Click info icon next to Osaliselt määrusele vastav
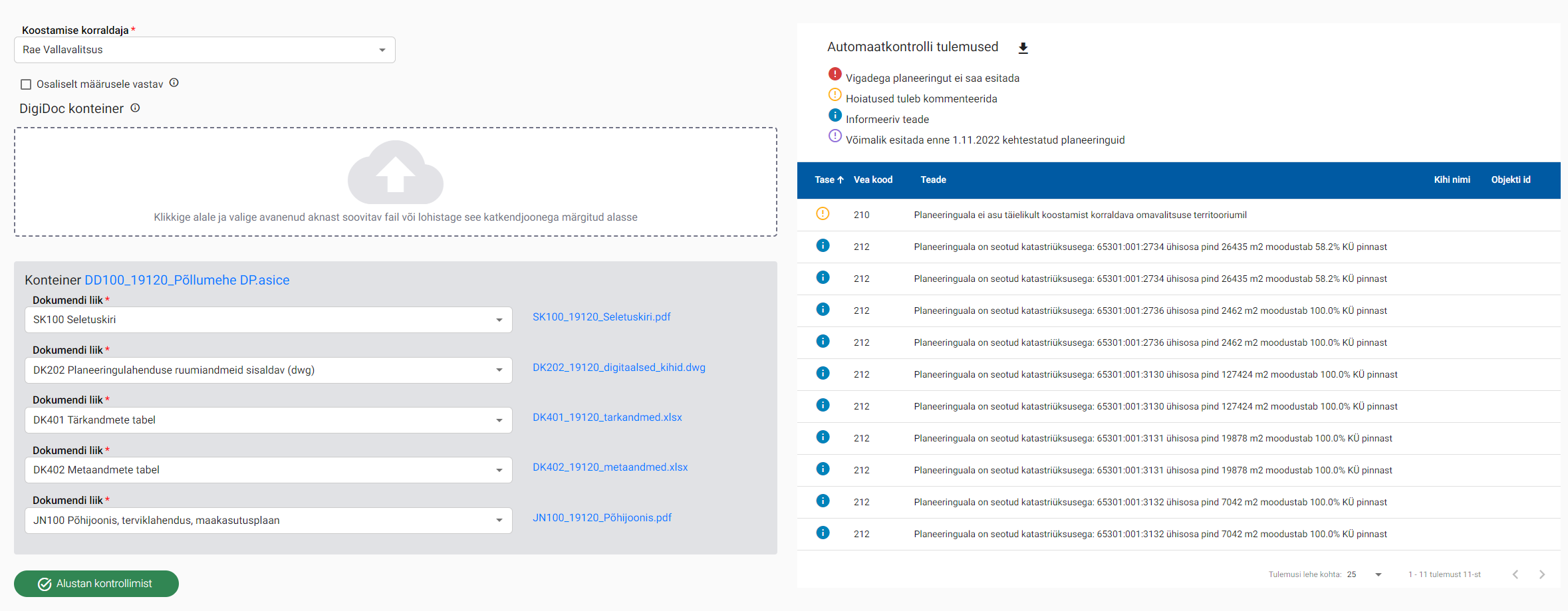The height and width of the screenshot is (611, 1568). [174, 83]
